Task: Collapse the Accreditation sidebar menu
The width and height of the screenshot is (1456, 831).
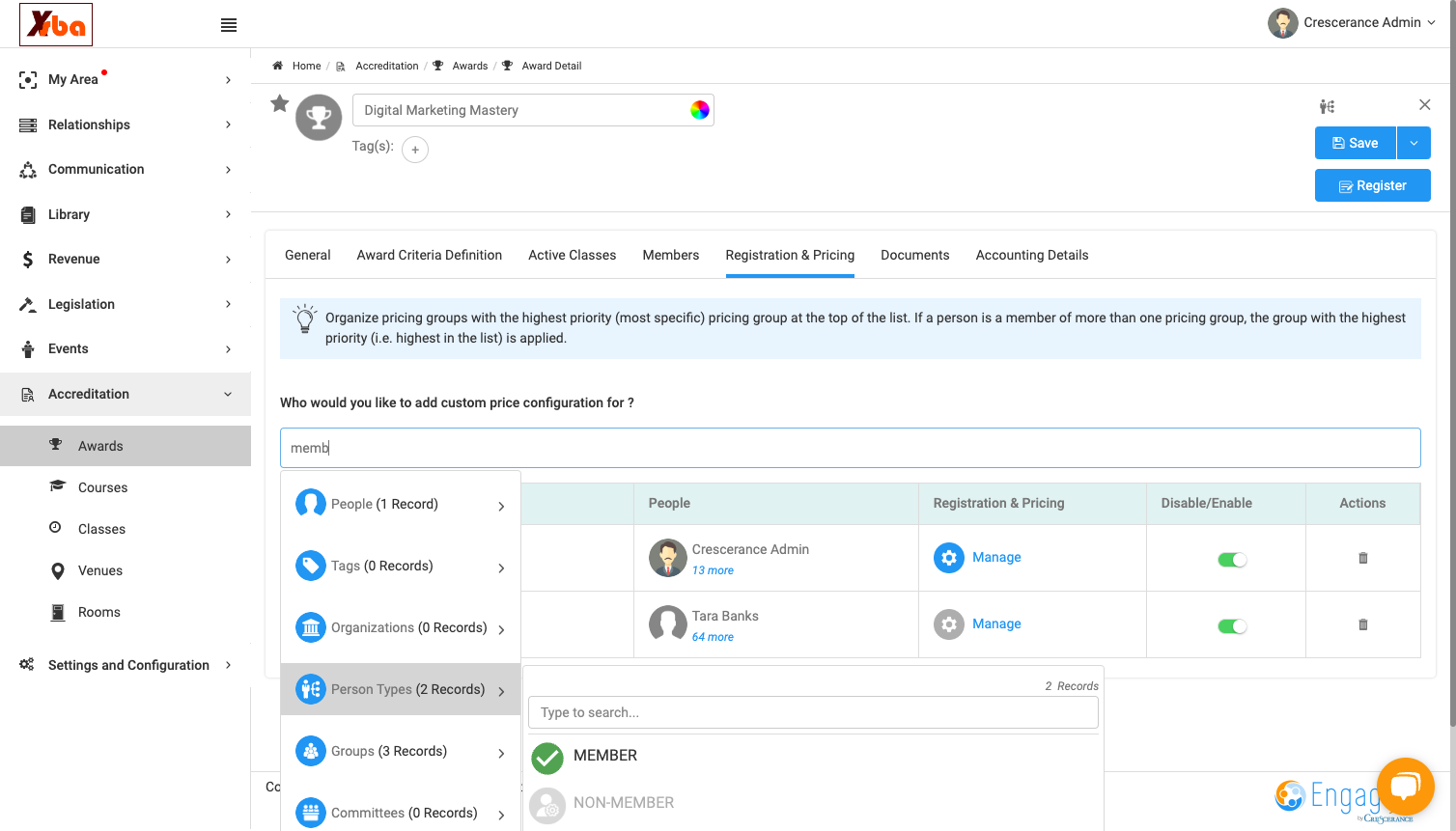Action: coord(126,394)
